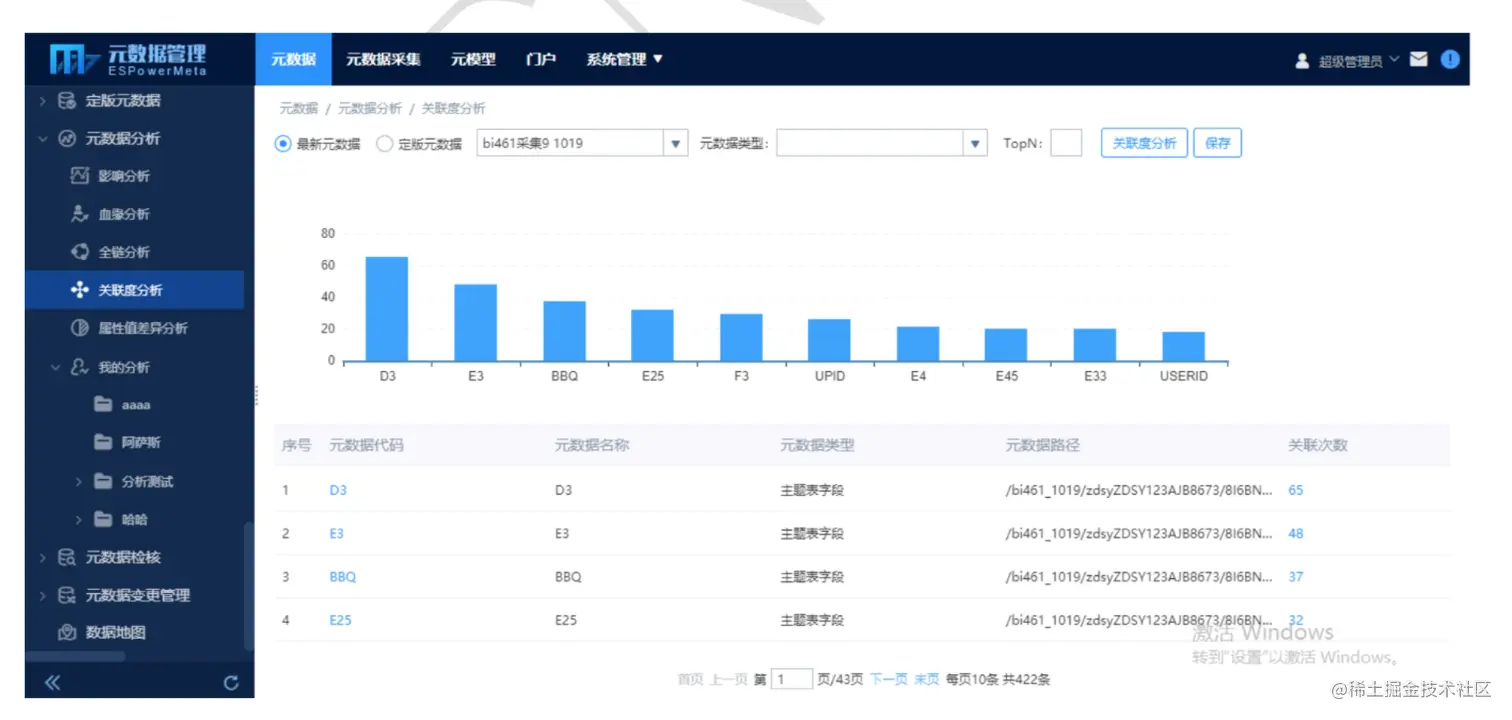
Task: Click the 影响分析 sidebar icon
Action: (80, 176)
